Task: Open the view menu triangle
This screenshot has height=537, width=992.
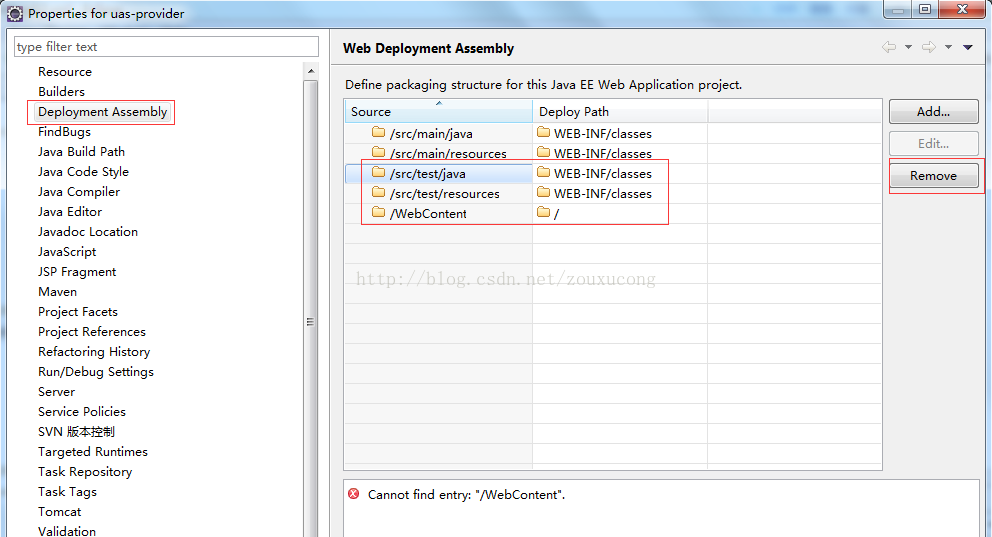Action: tap(968, 47)
